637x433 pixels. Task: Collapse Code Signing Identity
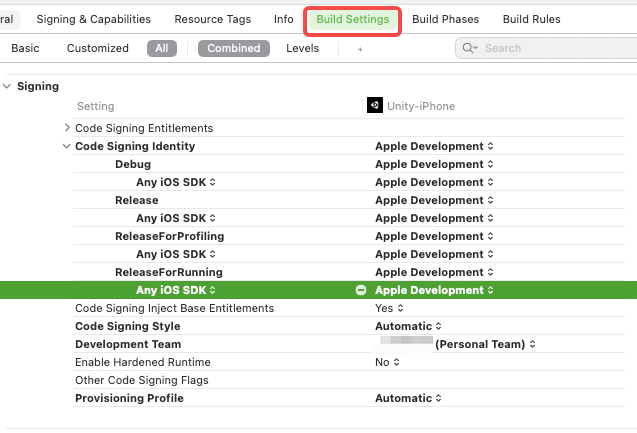pos(66,146)
